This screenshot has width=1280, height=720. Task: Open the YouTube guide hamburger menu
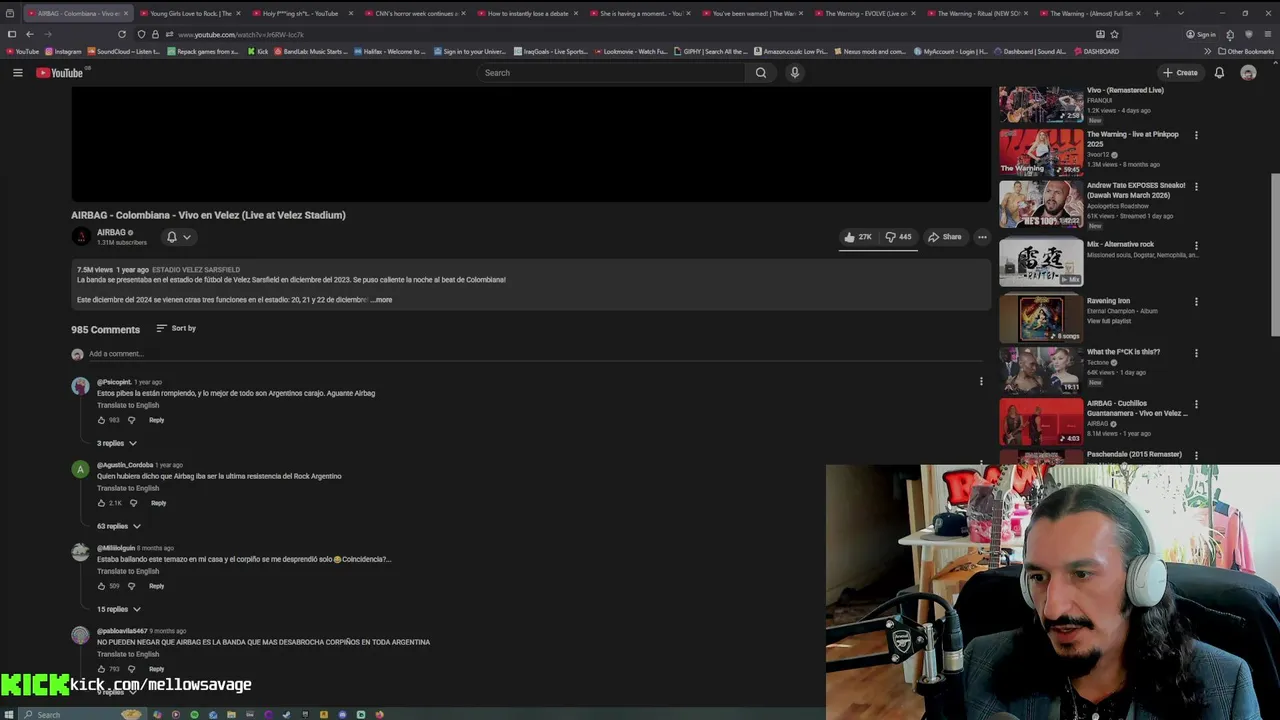pyautogui.click(x=17, y=72)
